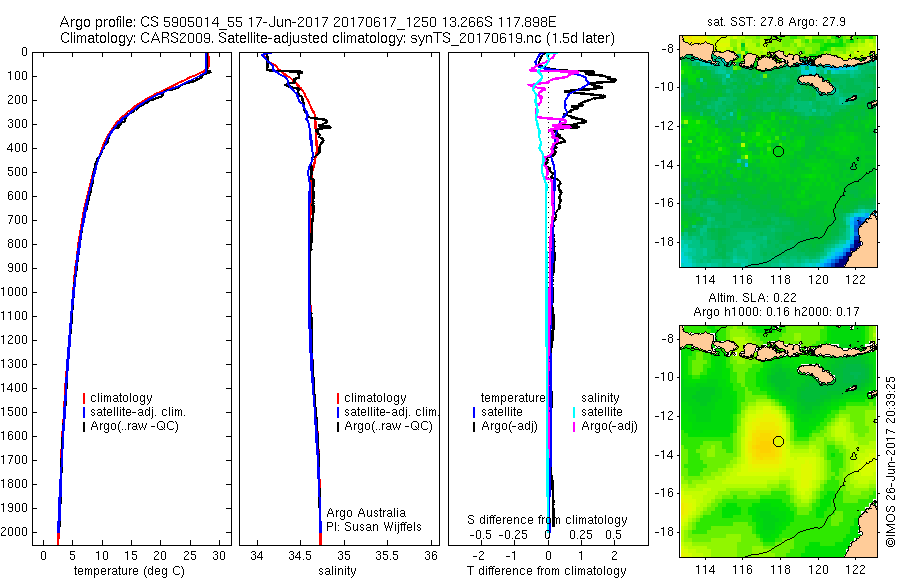Click the 'Argo h1000: 0.16 h2000: 0.17' label
This screenshot has height=580, width=900.
[x=776, y=312]
